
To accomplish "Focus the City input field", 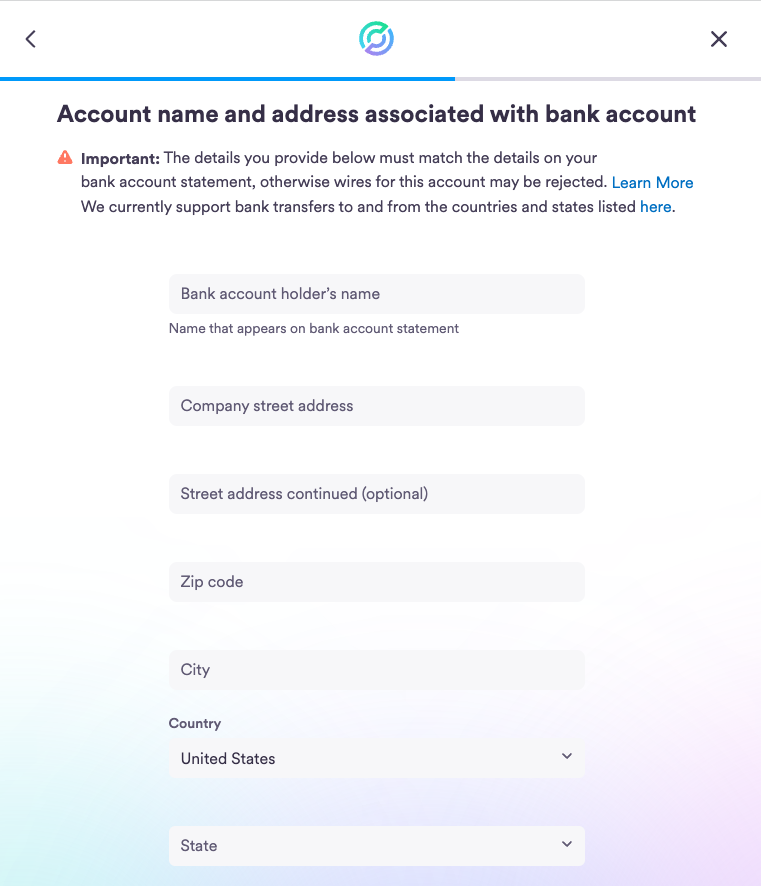I will click(x=377, y=670).
